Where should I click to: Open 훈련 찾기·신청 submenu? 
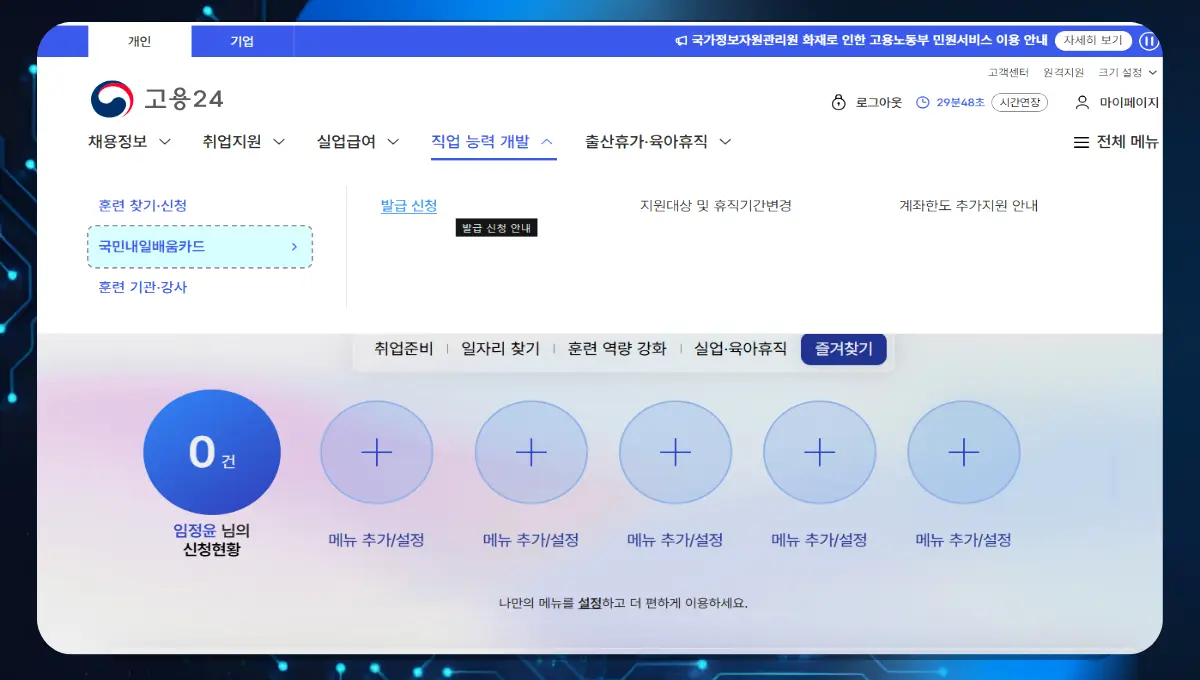pos(142,205)
